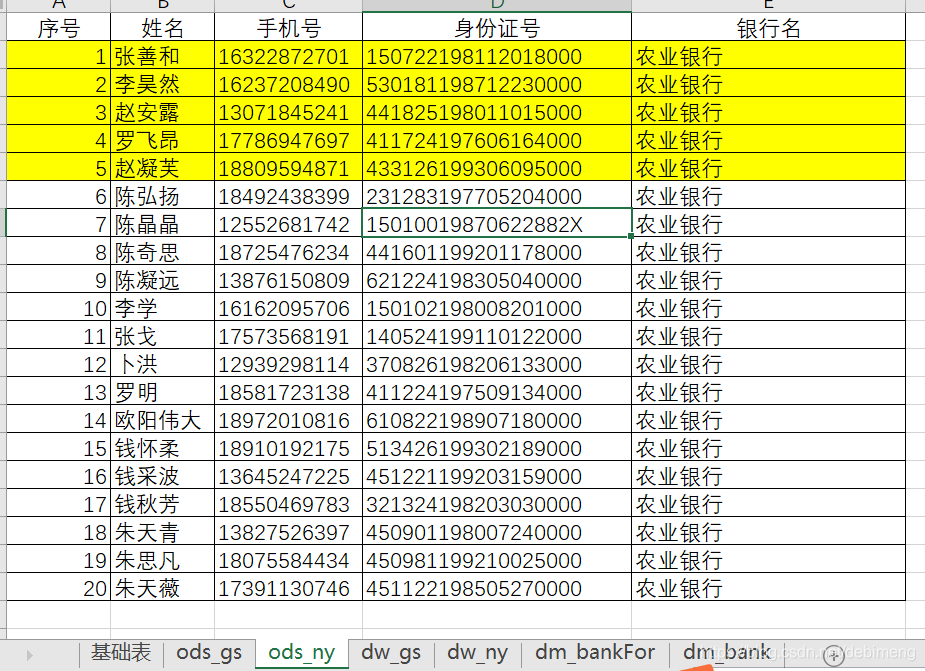Select phone number cell 13071845241
This screenshot has height=671, width=925.
click(288, 112)
